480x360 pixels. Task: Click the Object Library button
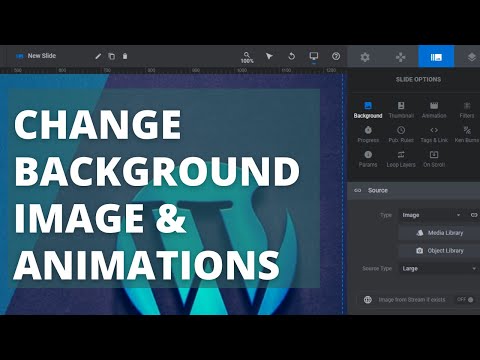point(439,251)
